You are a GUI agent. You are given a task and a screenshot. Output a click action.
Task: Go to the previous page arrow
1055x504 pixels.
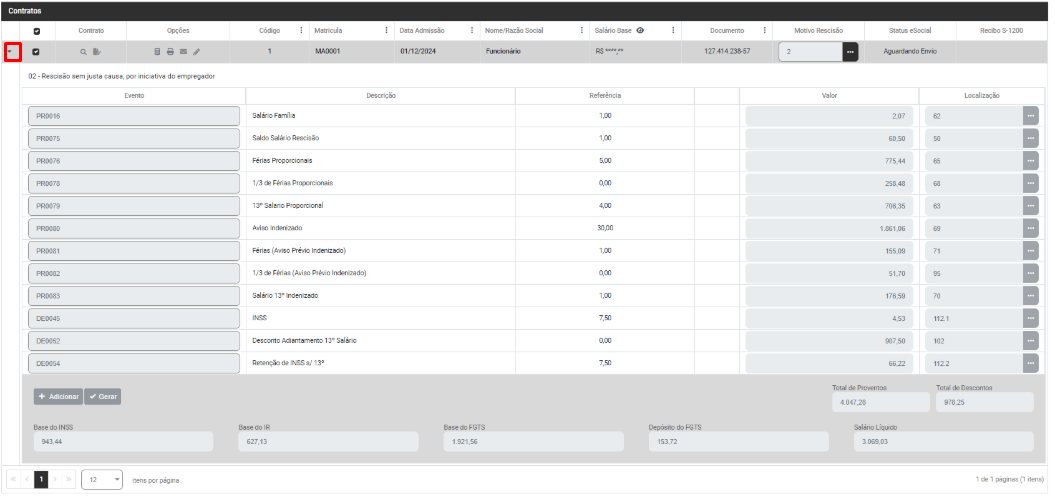click(27, 480)
